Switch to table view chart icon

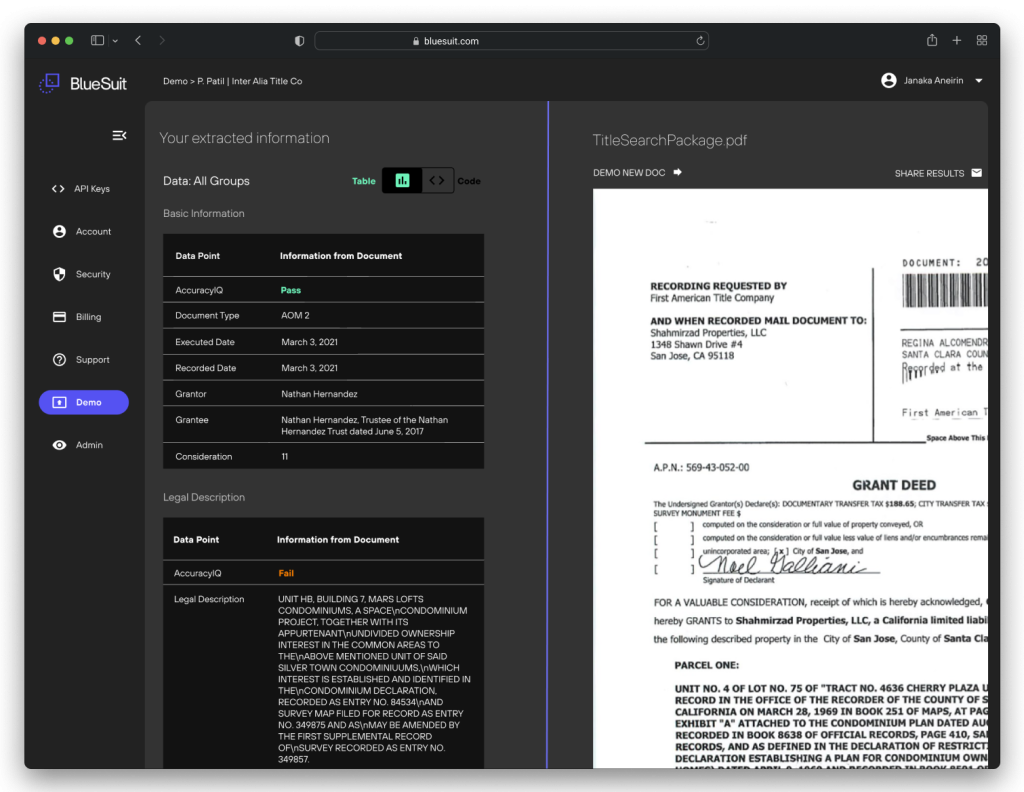point(402,181)
